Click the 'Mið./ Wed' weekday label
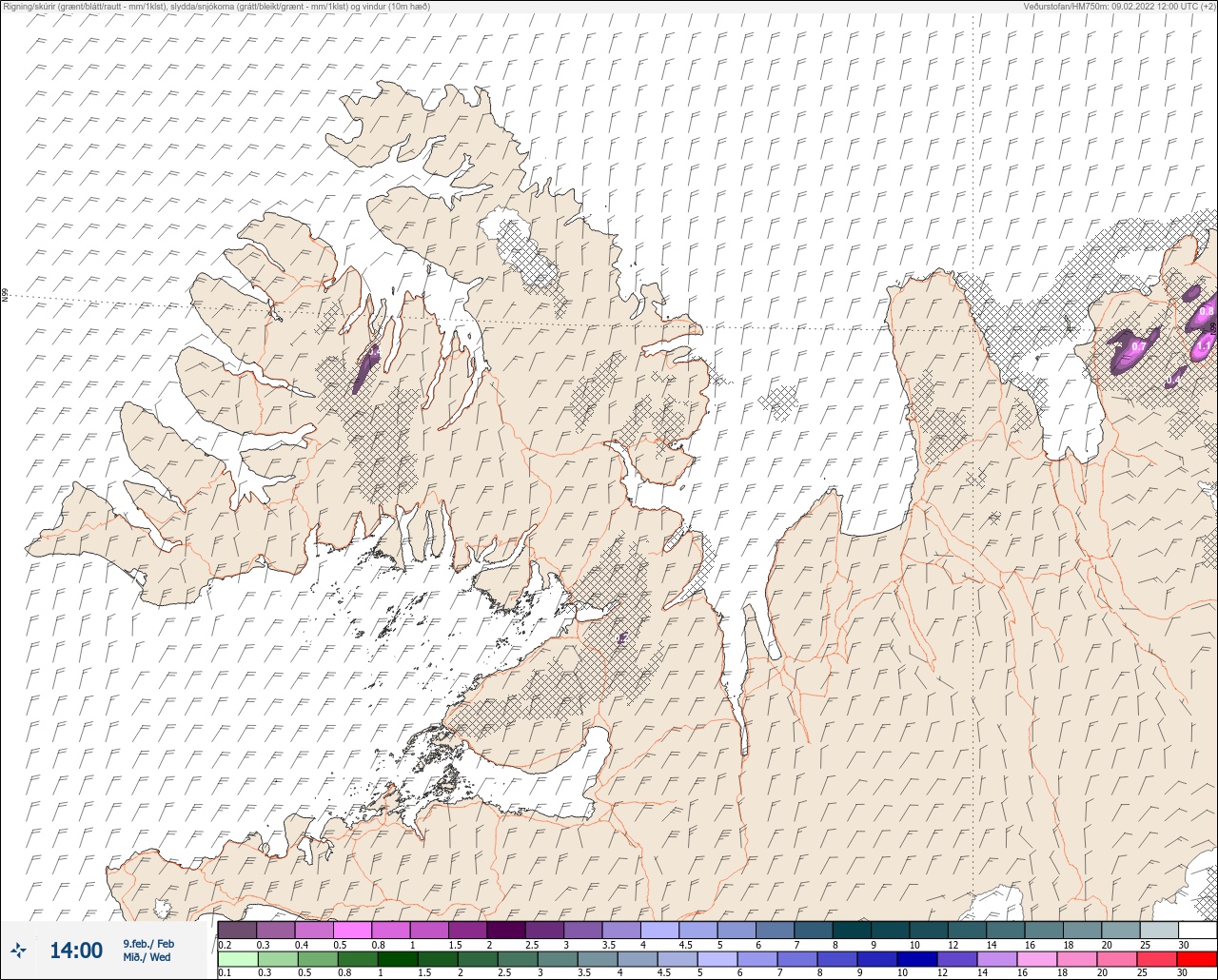Viewport: 1218px width, 980px height. [x=147, y=957]
